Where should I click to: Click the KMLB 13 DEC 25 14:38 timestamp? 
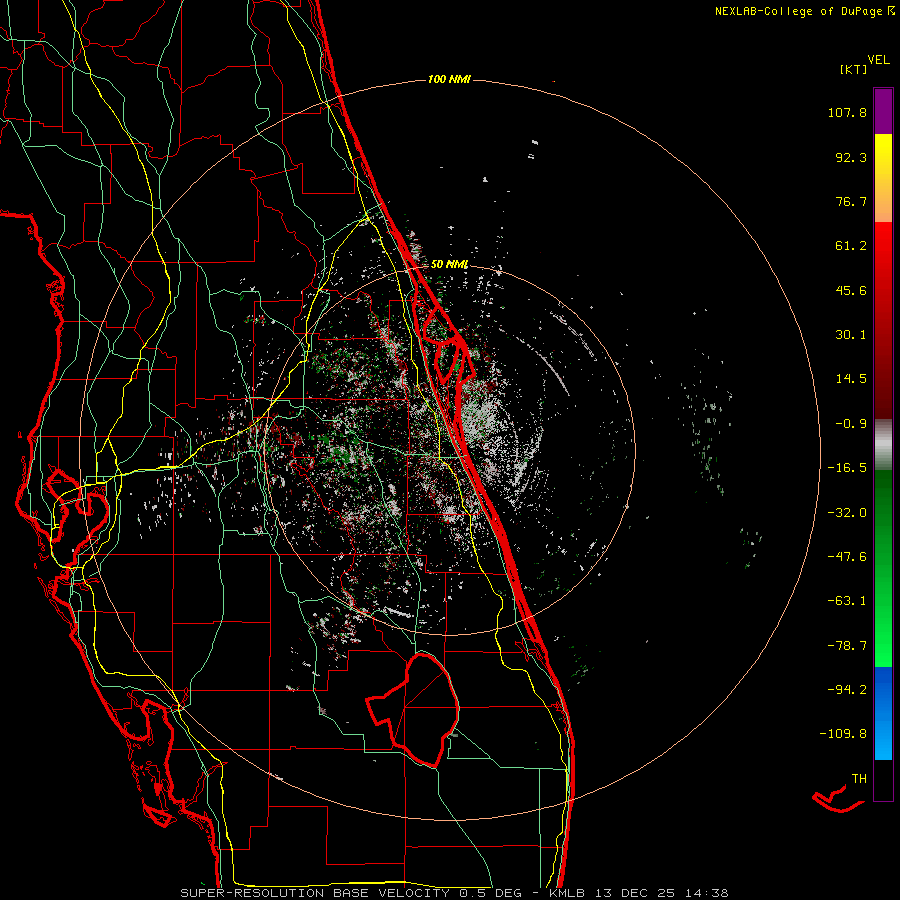[x=638, y=893]
